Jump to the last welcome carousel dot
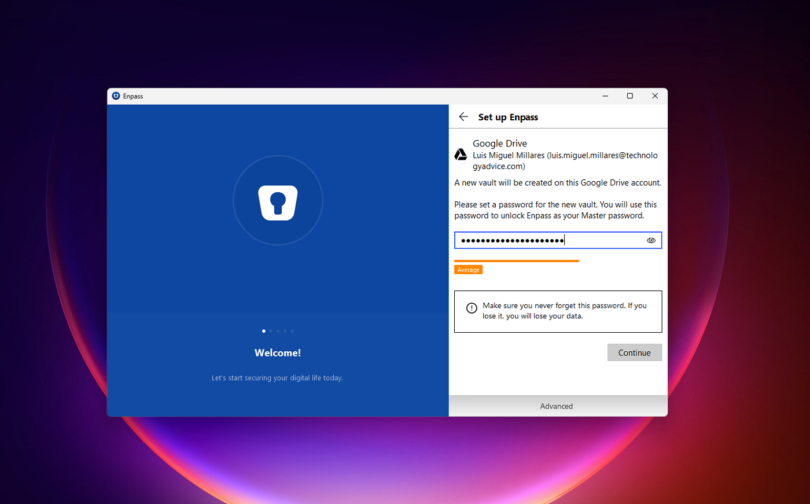Viewport: 810px width, 504px height. (x=292, y=330)
